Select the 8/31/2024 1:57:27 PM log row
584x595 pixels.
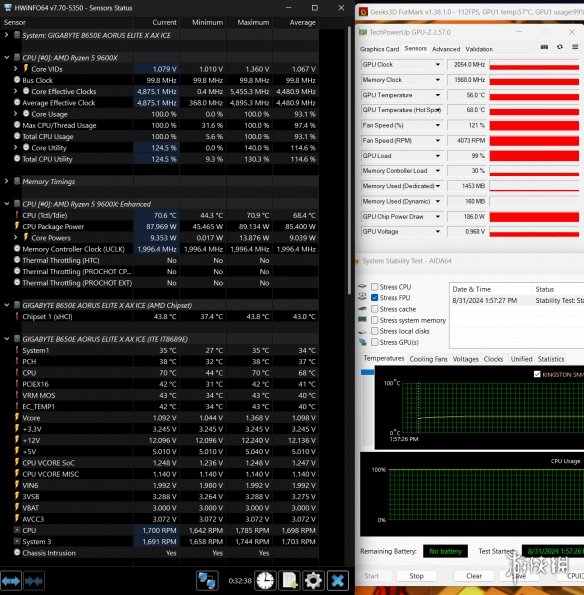(x=516, y=301)
